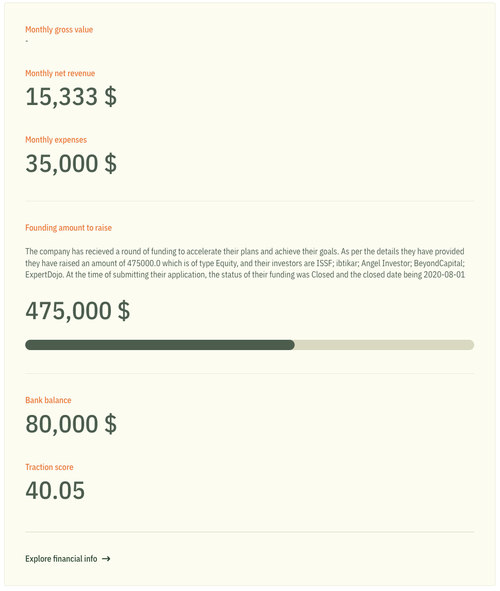Viewport: 500px width, 591px height.
Task: Select the Monthly gross value label
Action: 59,29
